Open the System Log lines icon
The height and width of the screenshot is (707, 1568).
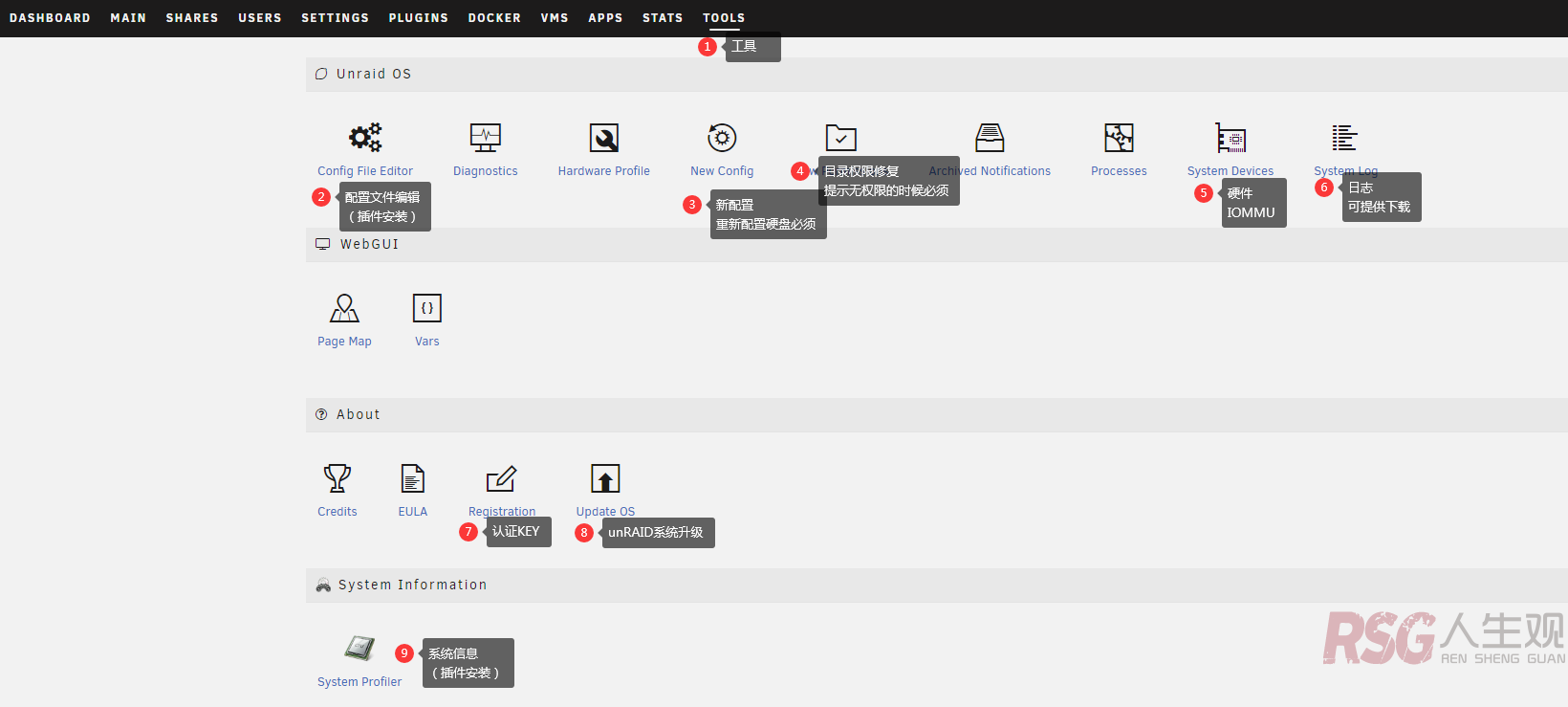[x=1345, y=138]
